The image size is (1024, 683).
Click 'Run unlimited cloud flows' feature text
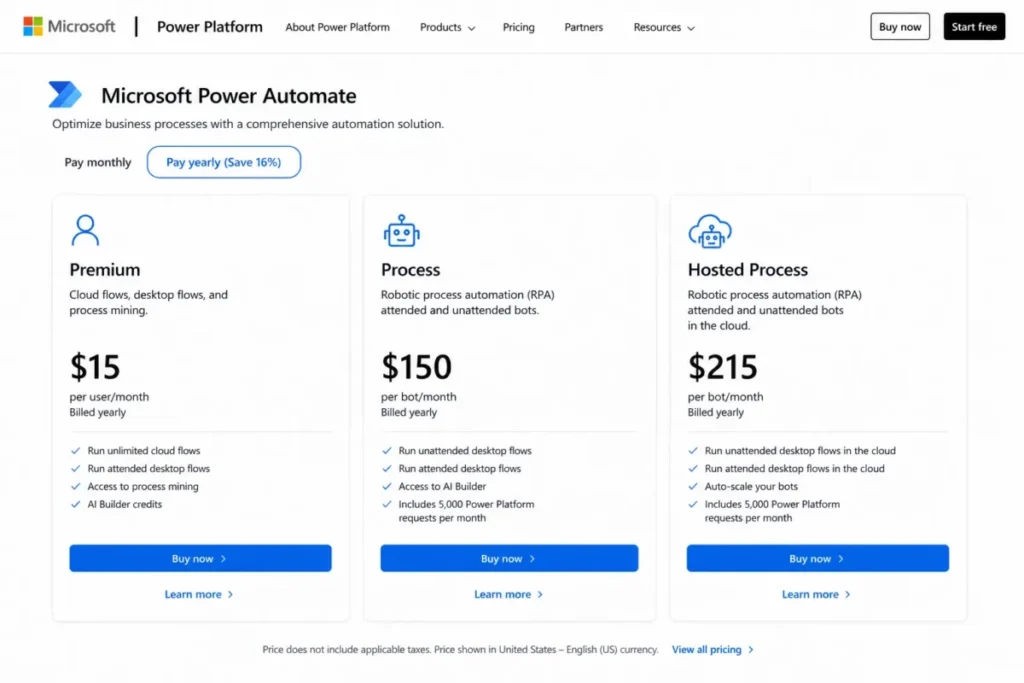(144, 451)
